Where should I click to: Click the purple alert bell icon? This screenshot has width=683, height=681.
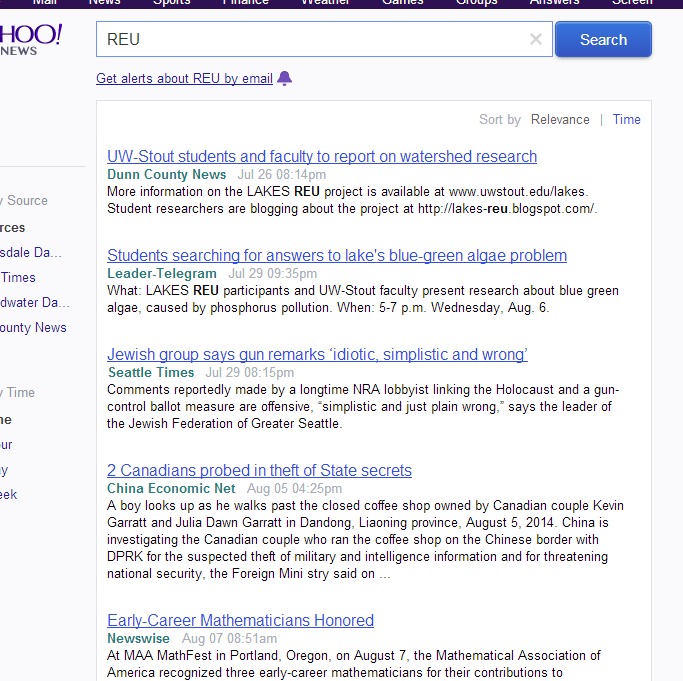(x=285, y=78)
